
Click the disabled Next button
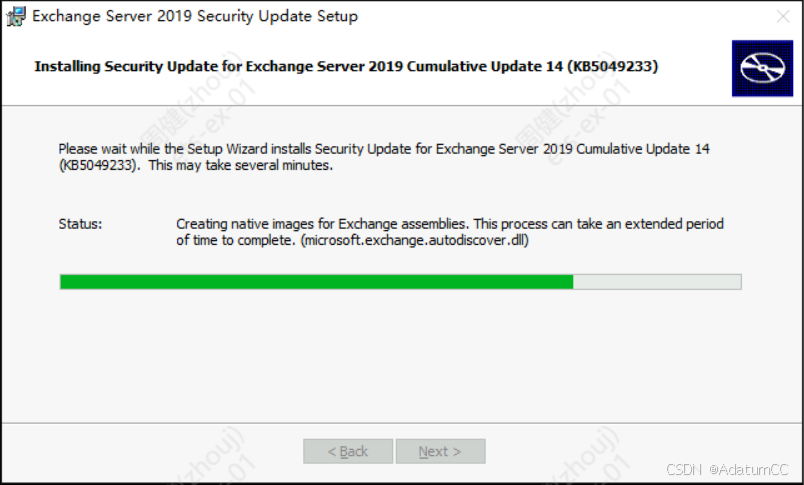(x=440, y=451)
